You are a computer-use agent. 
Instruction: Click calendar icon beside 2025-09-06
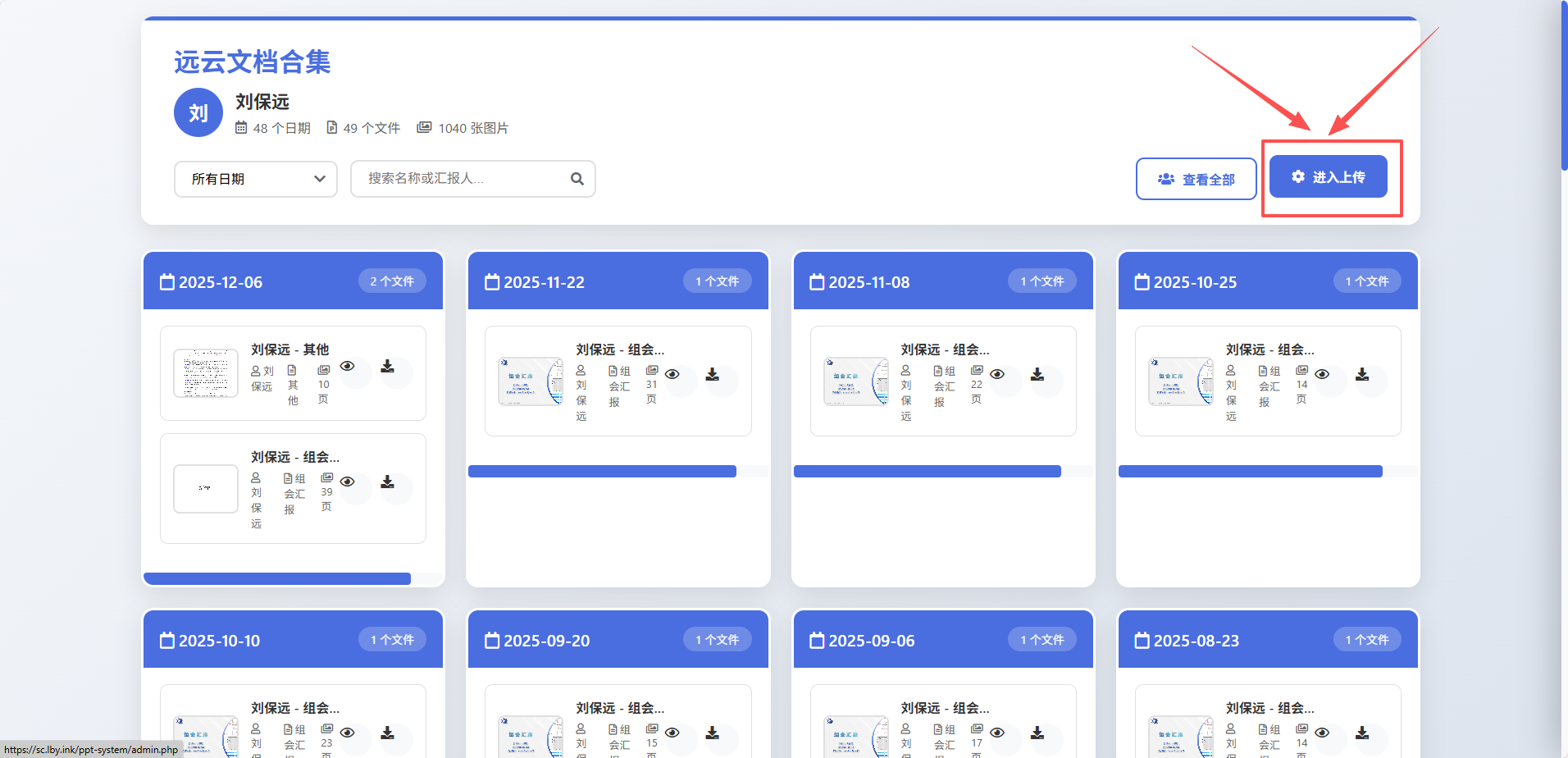pyautogui.click(x=817, y=641)
